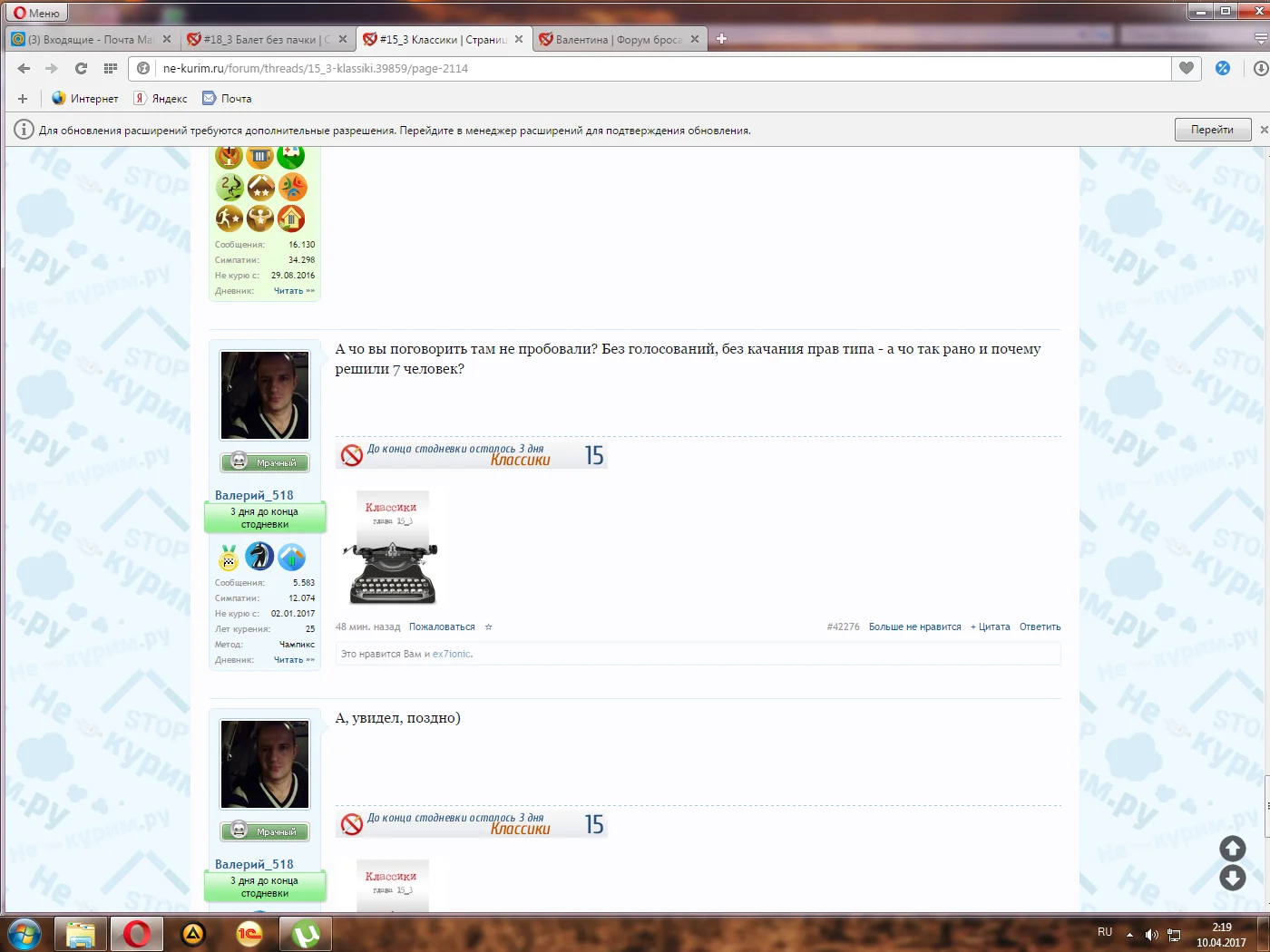Image resolution: width=1270 pixels, height=952 pixels.
Task: Click the blue broken cigarette badge
Action: [291, 557]
